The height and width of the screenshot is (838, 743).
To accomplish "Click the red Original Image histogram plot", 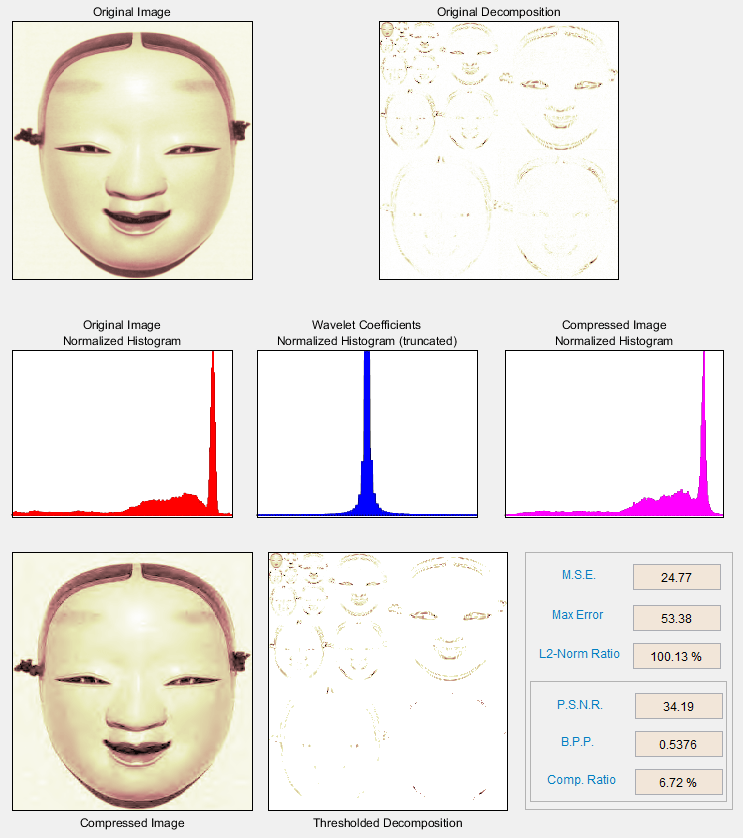I will pos(122,434).
